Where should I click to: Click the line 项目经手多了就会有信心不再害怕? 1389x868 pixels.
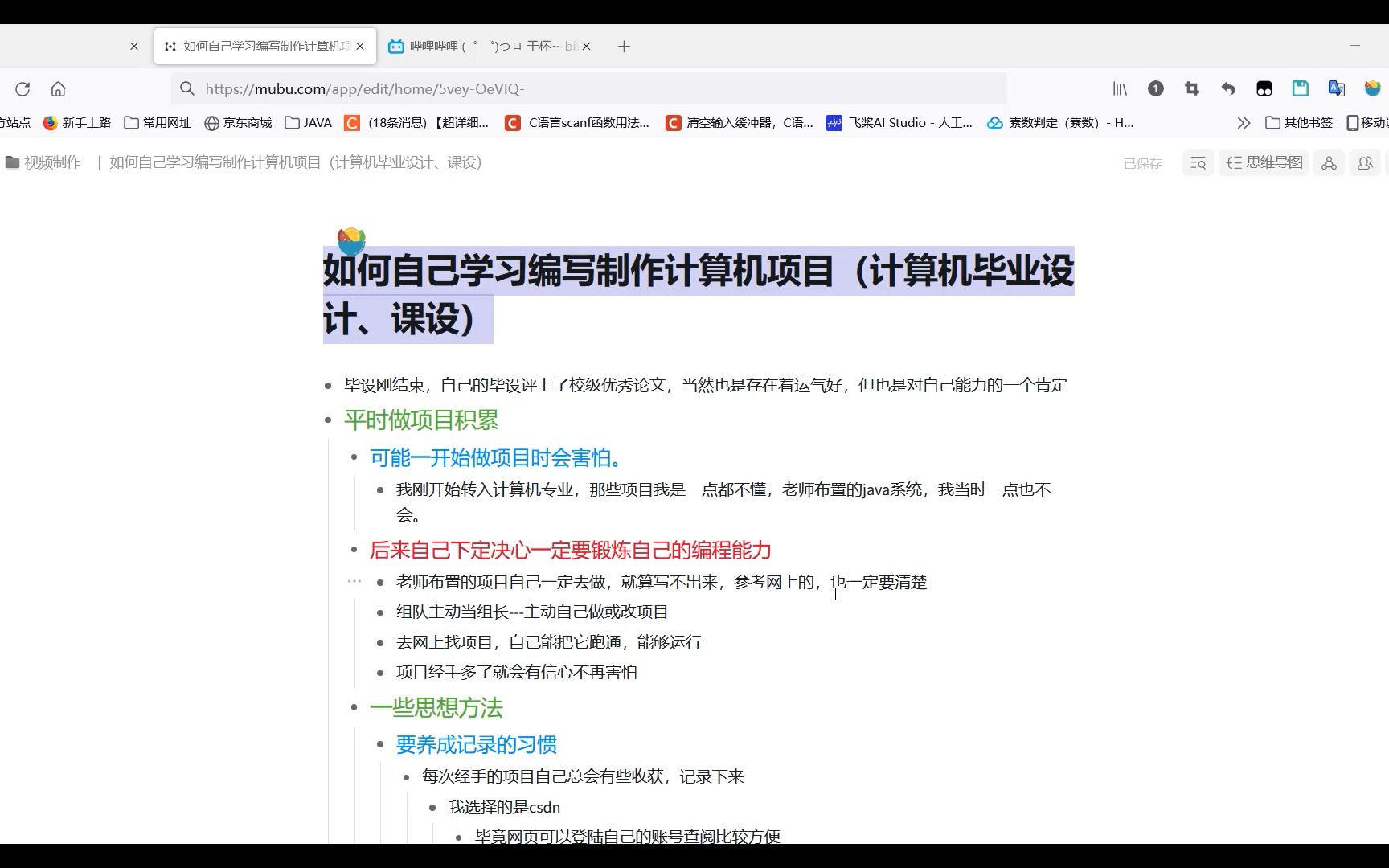tap(517, 673)
